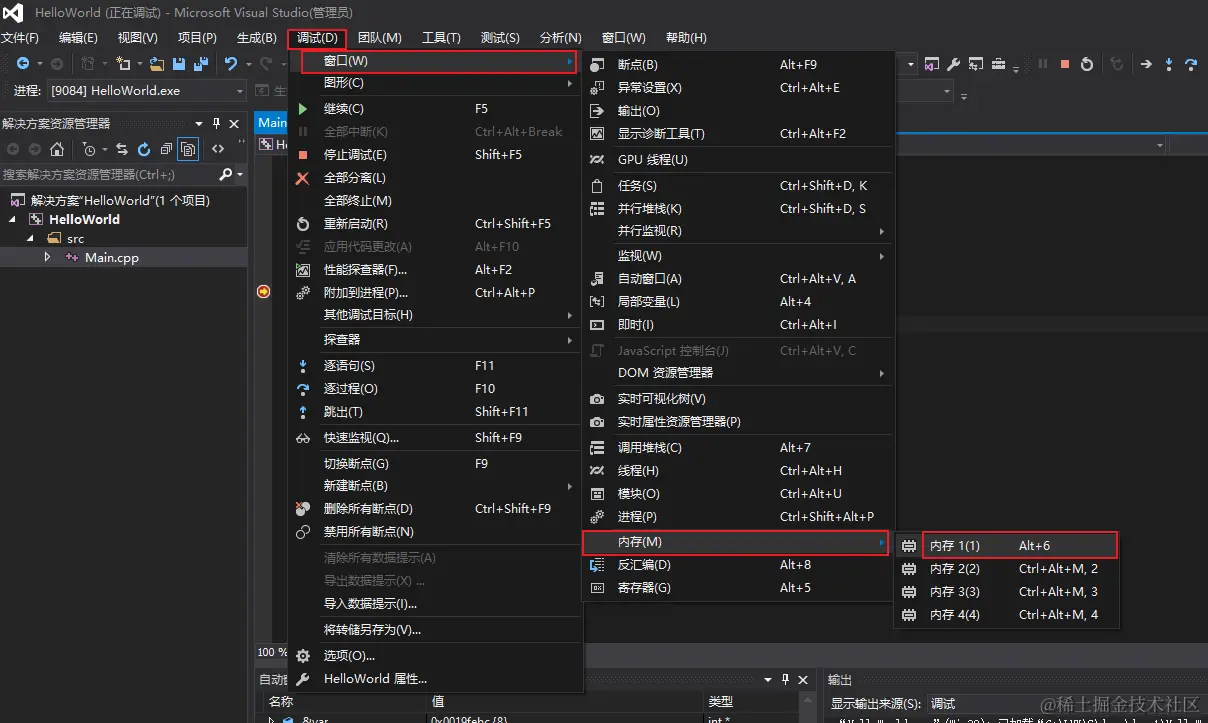Click the Team Explorer toolbar icon beside the wrench

click(976, 64)
